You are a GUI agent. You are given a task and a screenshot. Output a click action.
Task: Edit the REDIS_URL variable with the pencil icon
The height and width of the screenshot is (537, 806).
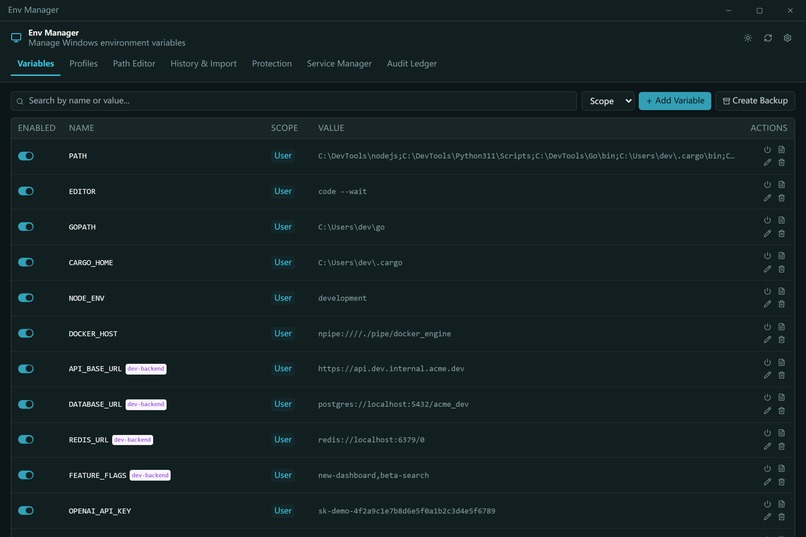tap(767, 446)
